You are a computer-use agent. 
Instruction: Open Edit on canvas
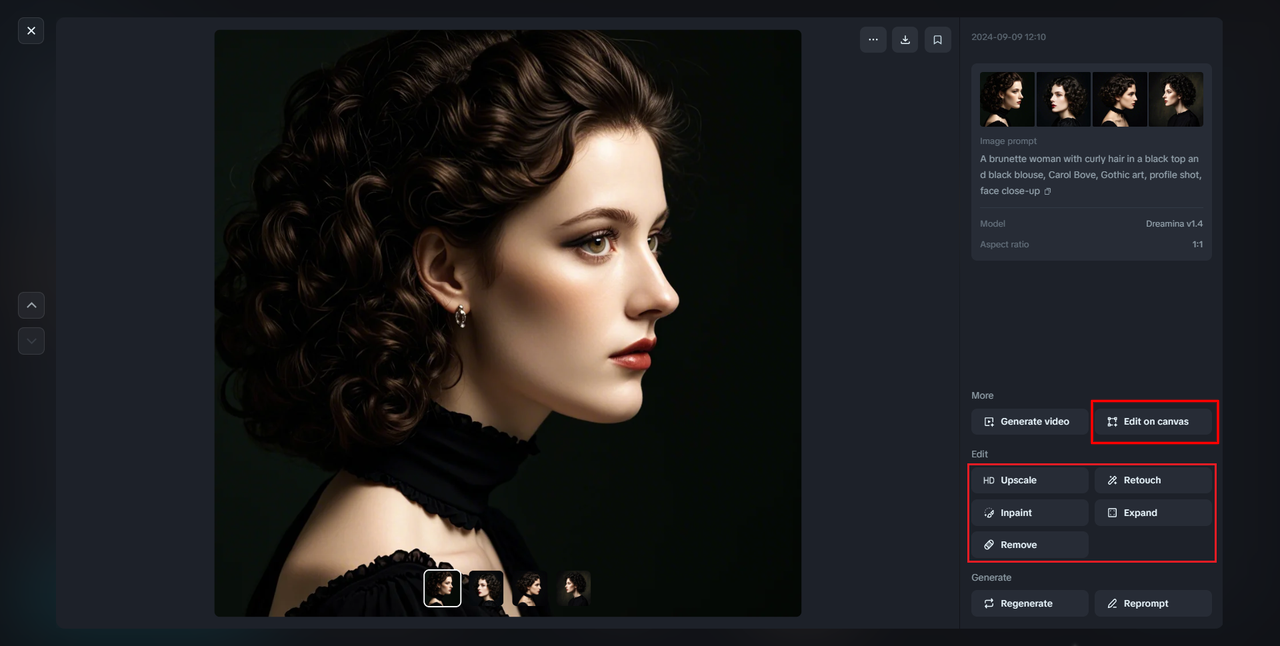coord(1153,422)
